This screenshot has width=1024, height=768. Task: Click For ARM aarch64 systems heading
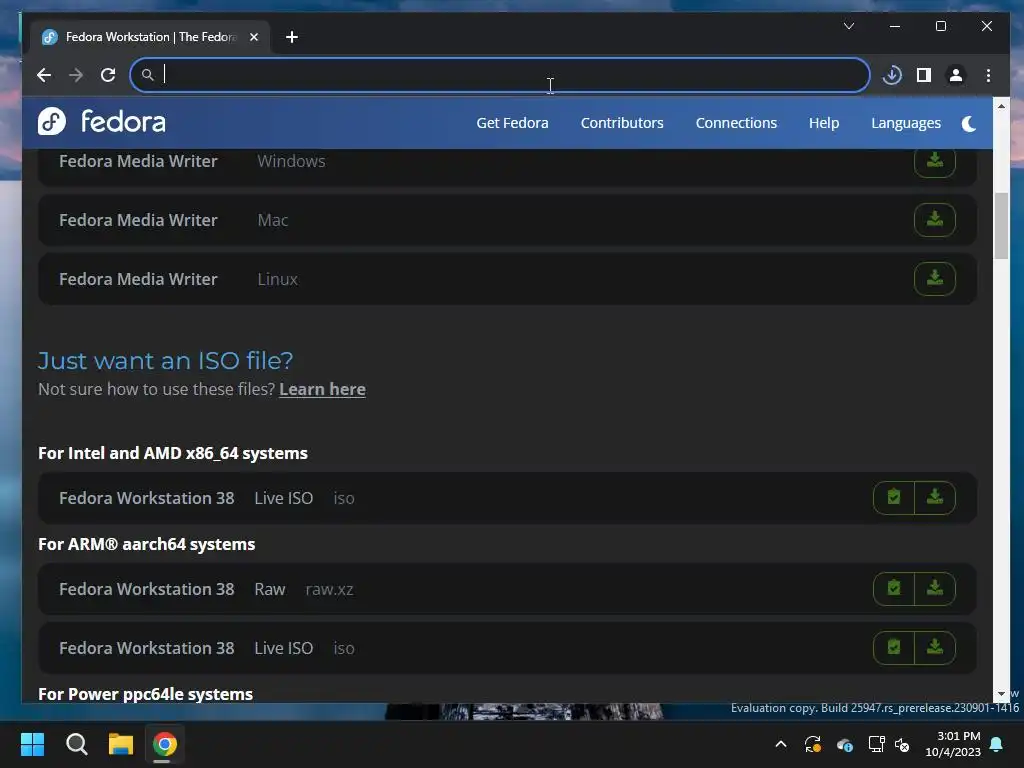(x=146, y=544)
